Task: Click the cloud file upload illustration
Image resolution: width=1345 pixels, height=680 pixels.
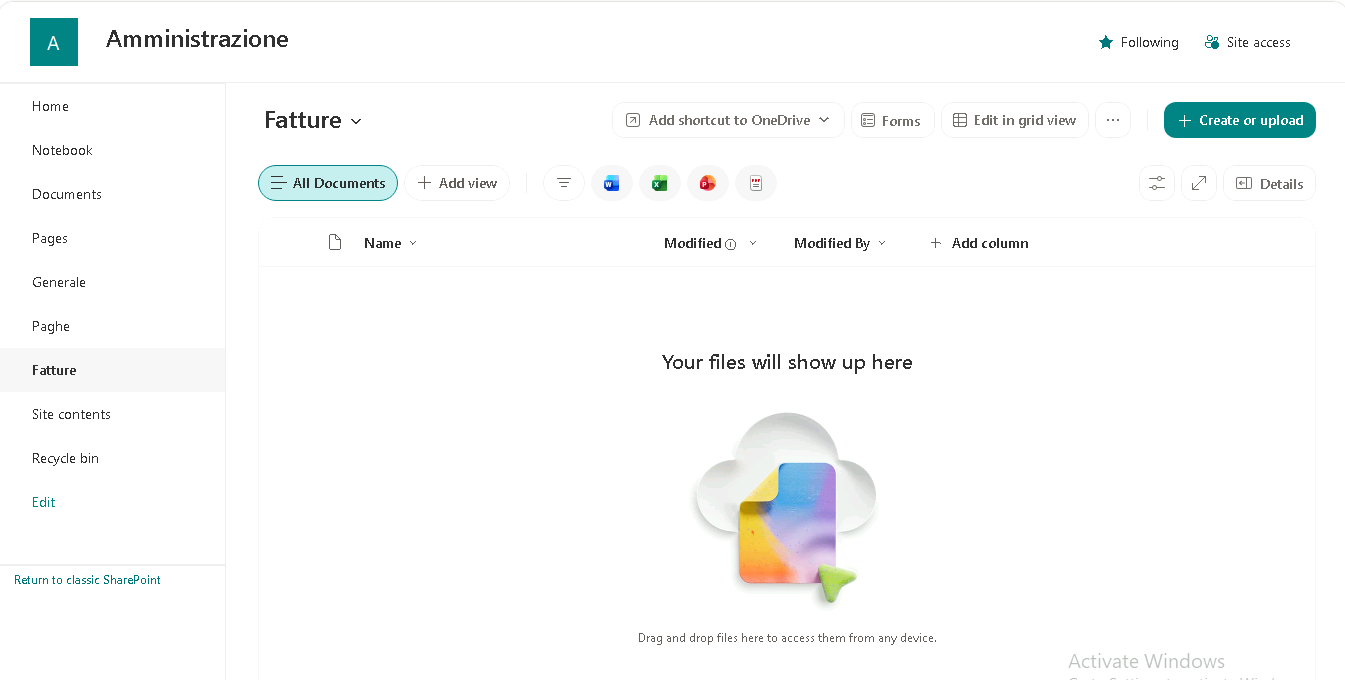Action: (786, 508)
